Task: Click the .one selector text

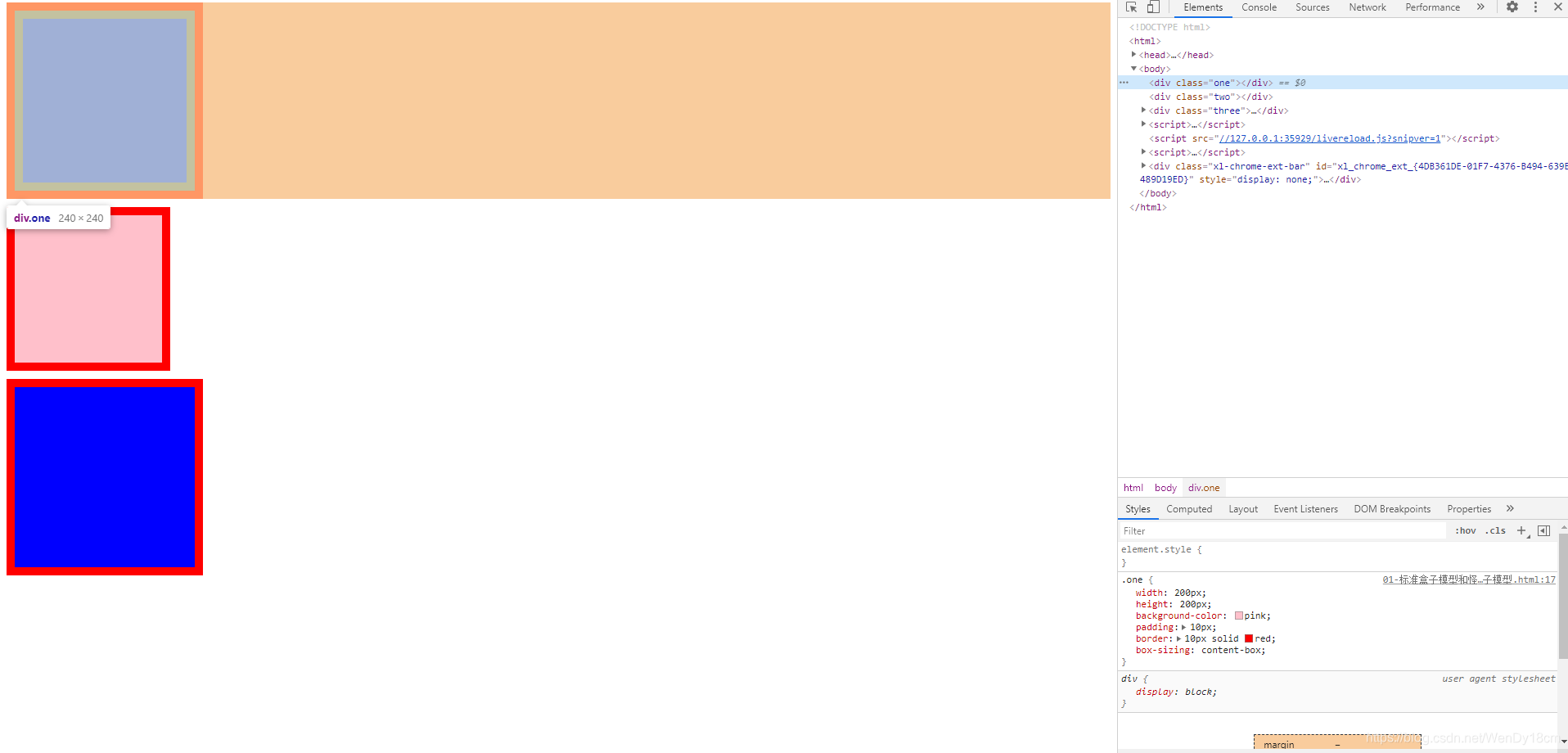Action: 1132,579
